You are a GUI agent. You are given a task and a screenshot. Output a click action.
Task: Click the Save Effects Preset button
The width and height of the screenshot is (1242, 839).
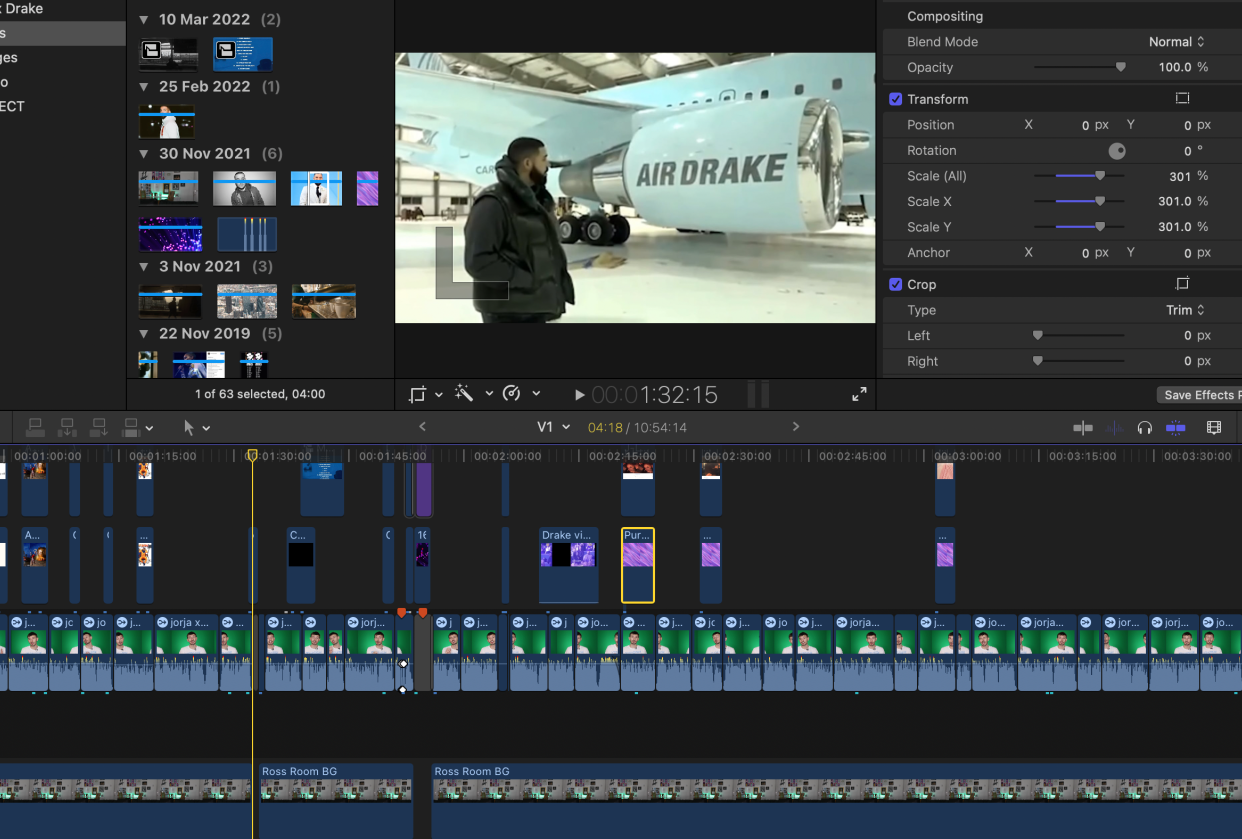point(1199,395)
